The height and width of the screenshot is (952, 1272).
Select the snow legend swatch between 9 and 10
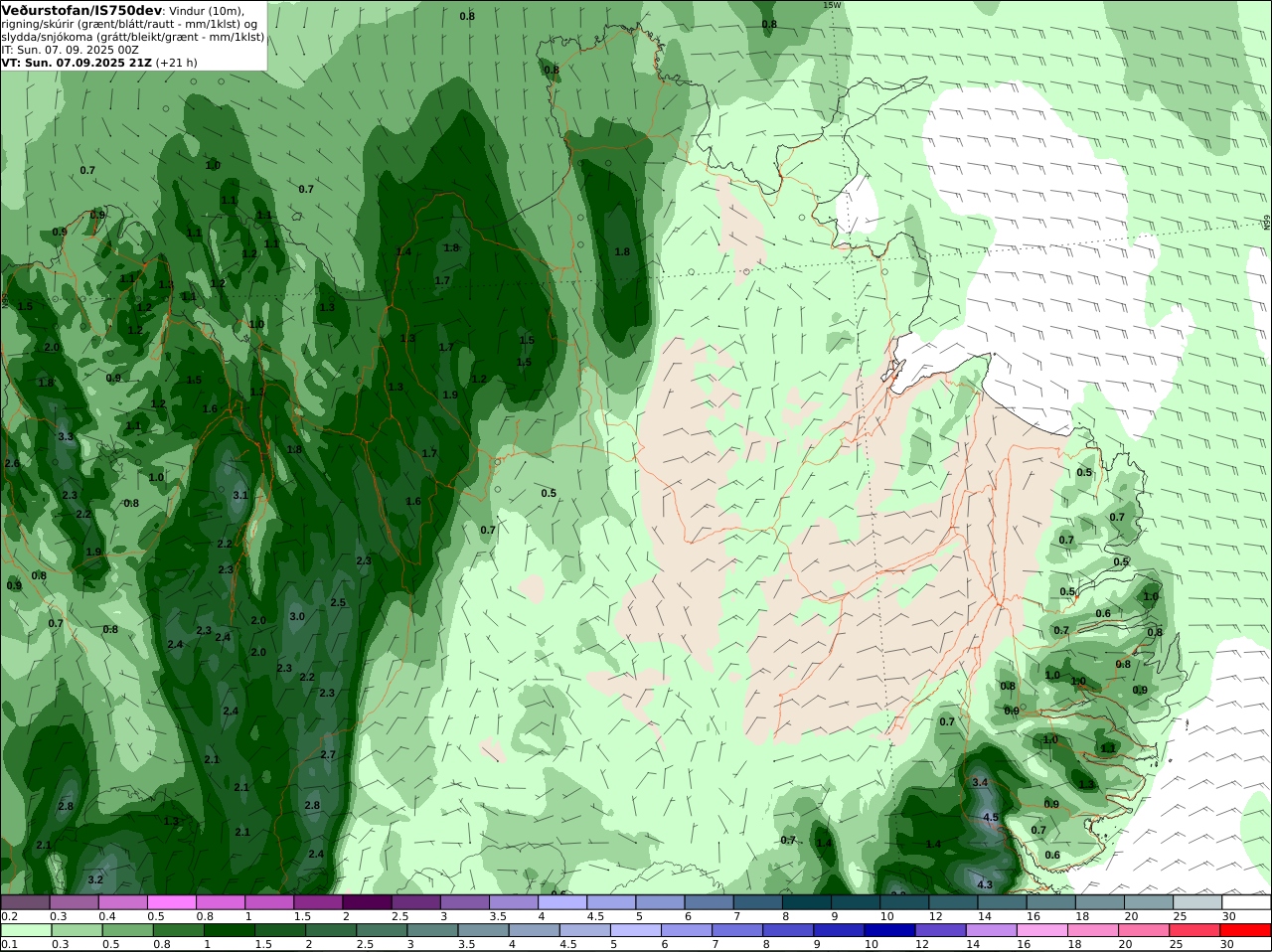click(856, 902)
